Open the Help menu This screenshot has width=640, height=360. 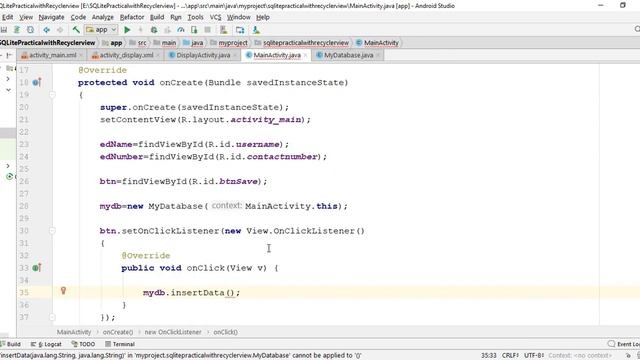coord(263,17)
